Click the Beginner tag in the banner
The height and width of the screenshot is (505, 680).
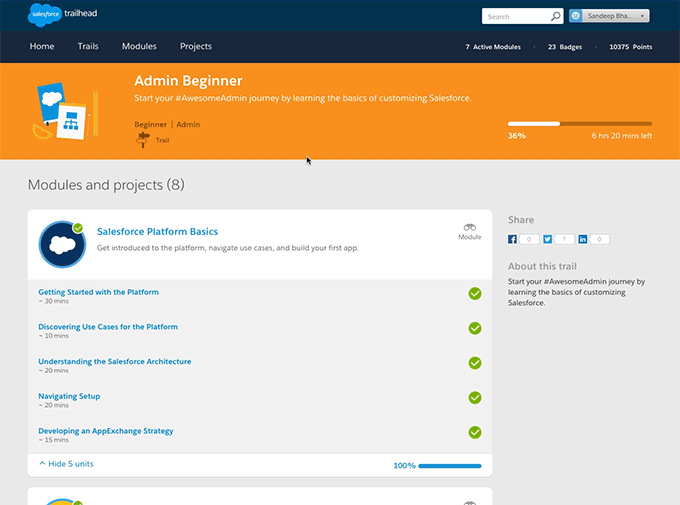[x=150, y=125]
